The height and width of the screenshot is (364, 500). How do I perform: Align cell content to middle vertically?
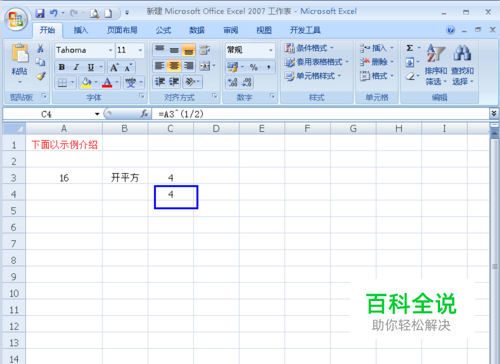coord(174,50)
